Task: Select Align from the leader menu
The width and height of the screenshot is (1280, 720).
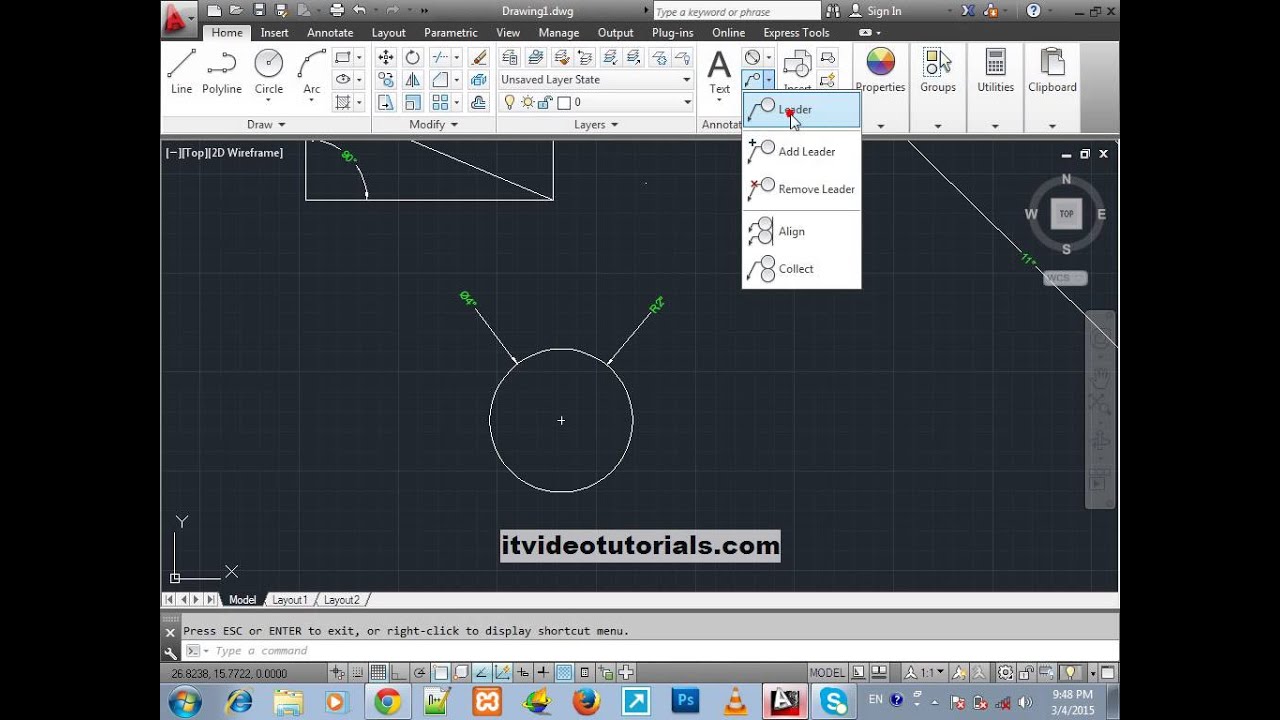Action: 801,231
